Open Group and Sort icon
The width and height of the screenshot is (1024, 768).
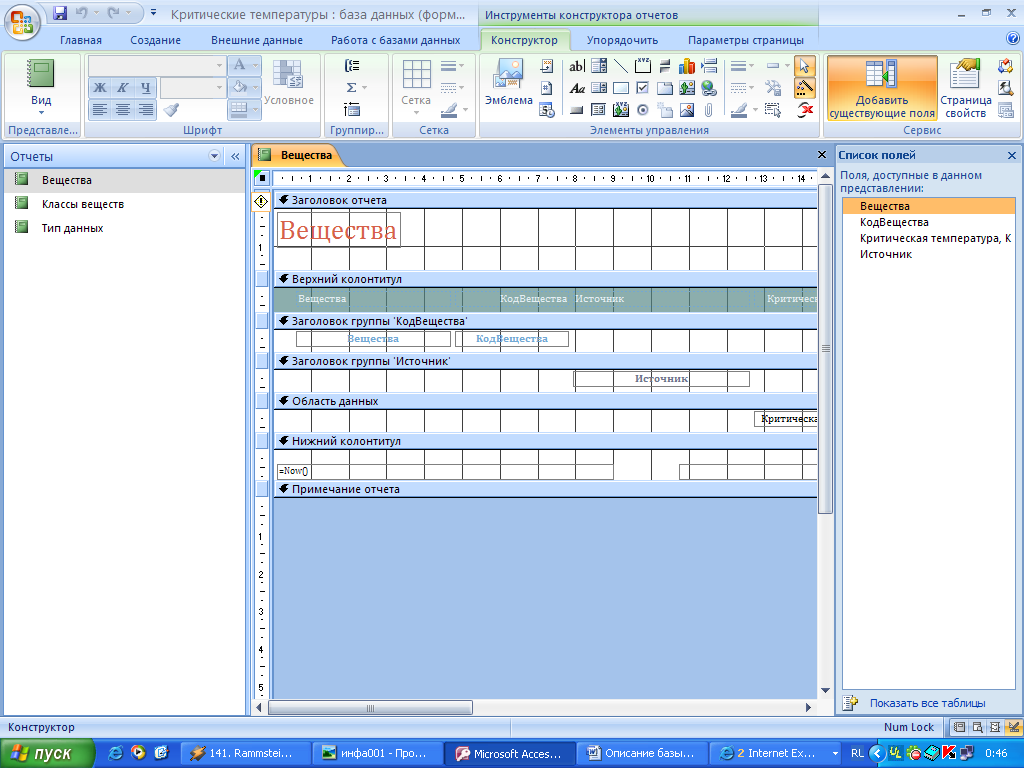point(352,66)
